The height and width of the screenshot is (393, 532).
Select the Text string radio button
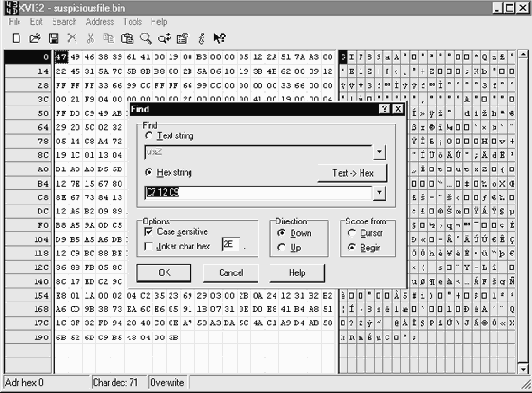pyautogui.click(x=149, y=136)
